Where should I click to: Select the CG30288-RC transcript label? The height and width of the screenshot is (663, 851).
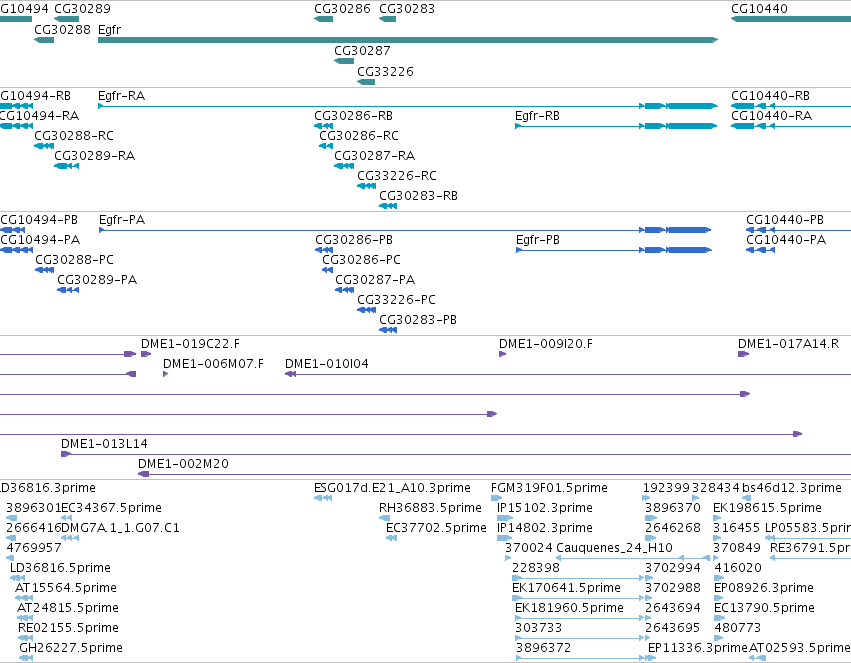pyautogui.click(x=74, y=136)
